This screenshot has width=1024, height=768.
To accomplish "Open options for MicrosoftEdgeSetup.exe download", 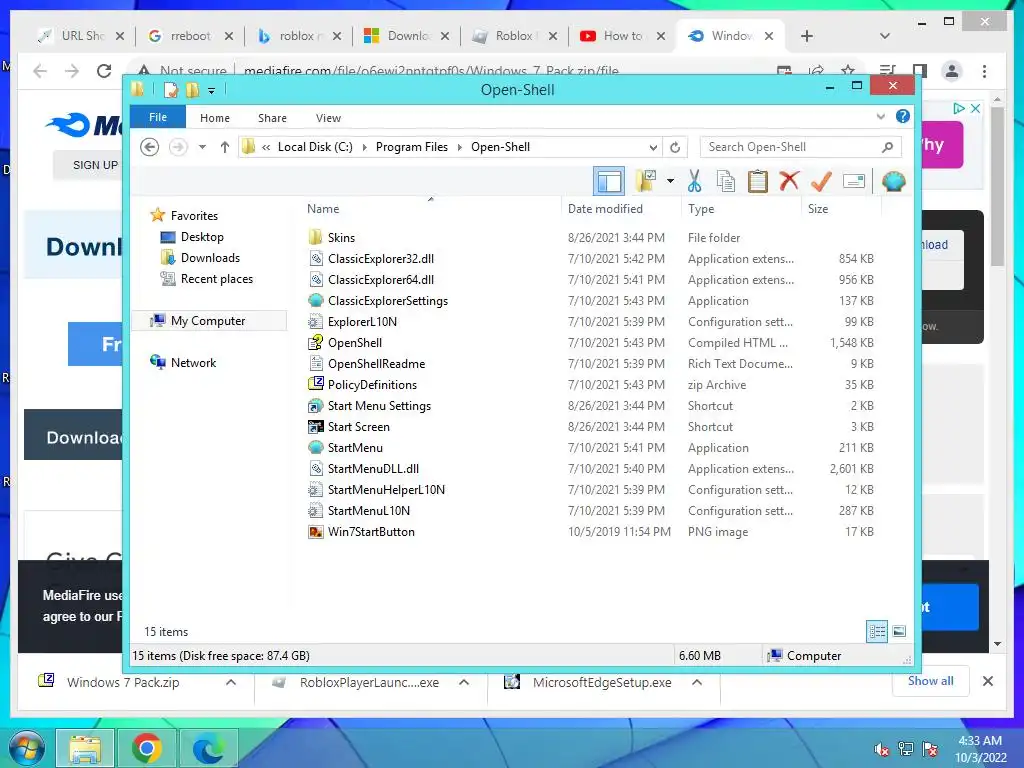I will (x=697, y=682).
